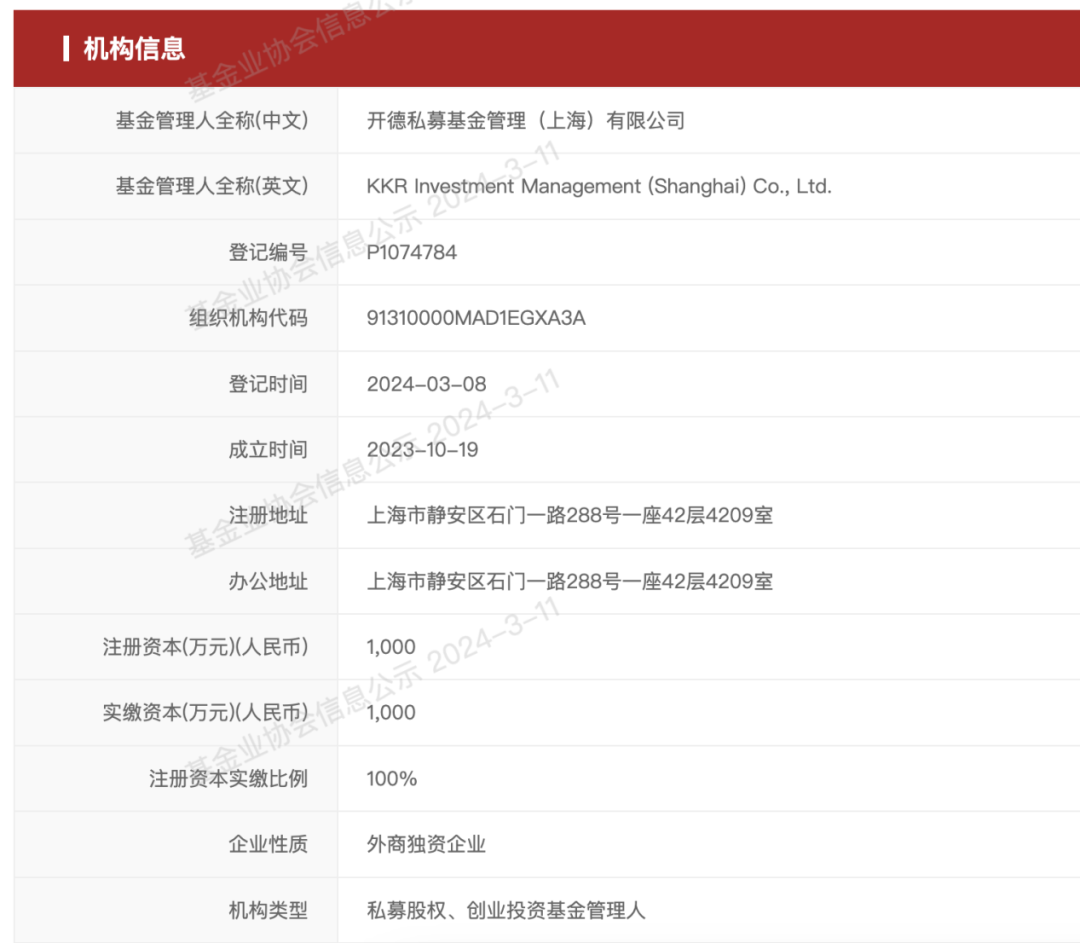Click the 注册资本实缴比例 label
1080x943 pixels.
[x=228, y=779]
